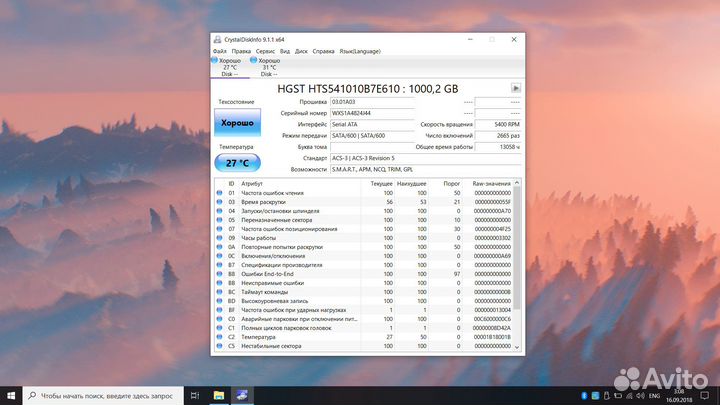Click the empty Буква тома field
720x405 pixels.
click(x=372, y=147)
